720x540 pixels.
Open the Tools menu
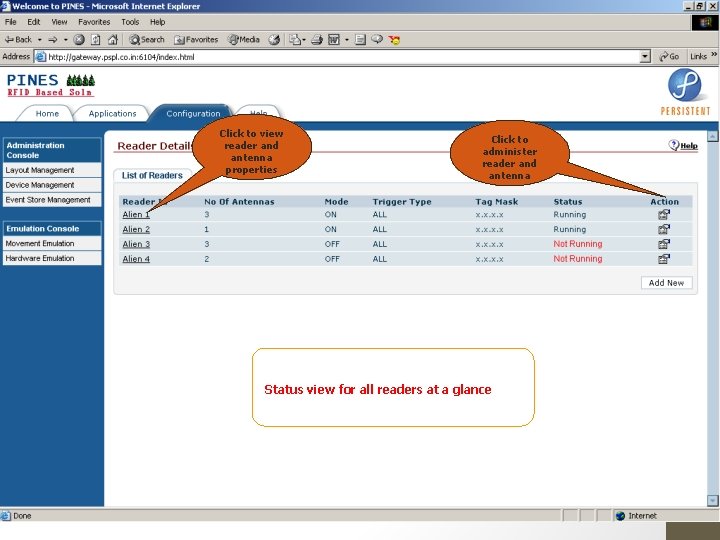tap(130, 22)
